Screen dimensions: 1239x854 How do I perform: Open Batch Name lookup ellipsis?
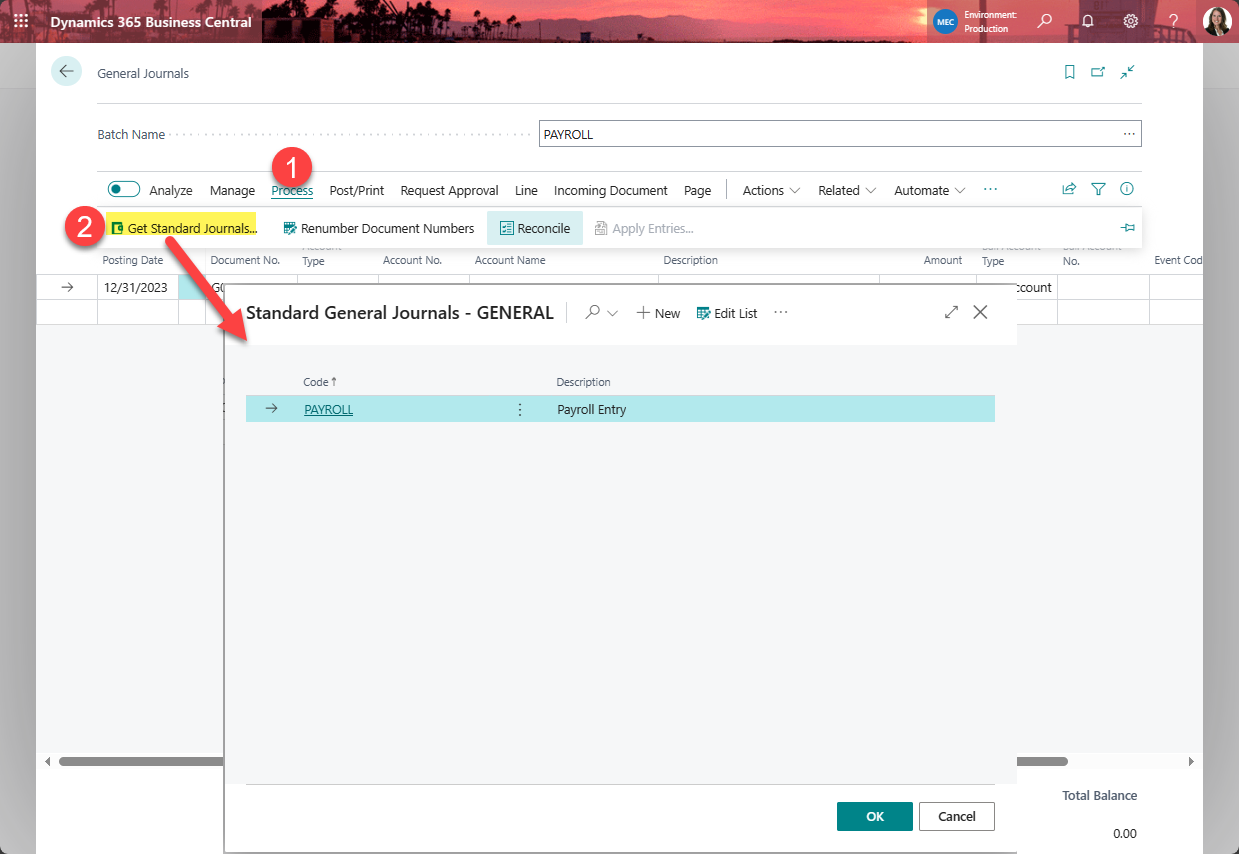coord(1129,134)
